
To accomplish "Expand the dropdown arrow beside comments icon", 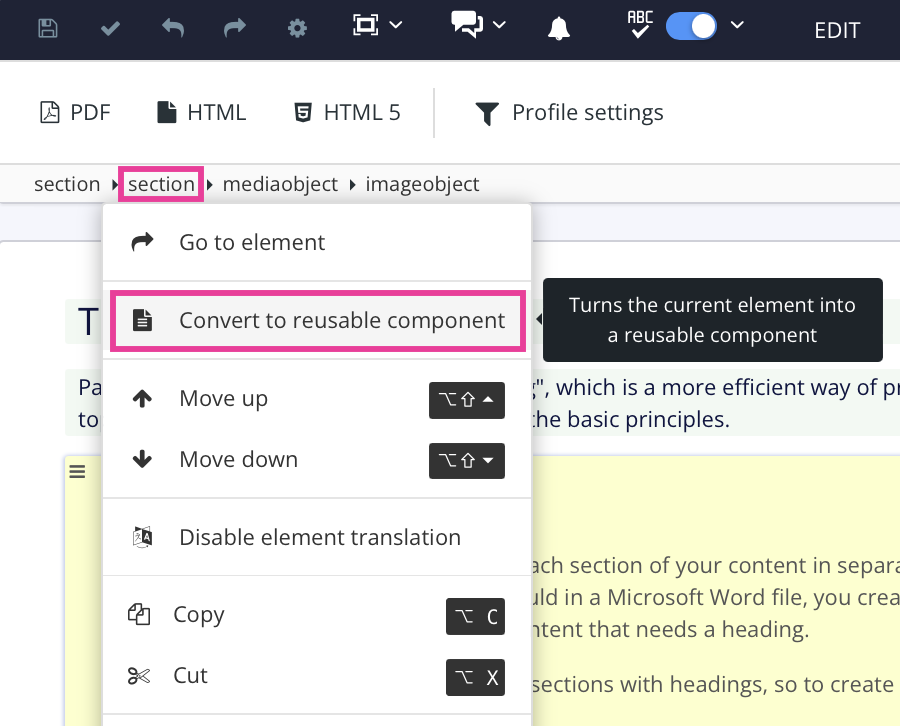I will coord(499,25).
